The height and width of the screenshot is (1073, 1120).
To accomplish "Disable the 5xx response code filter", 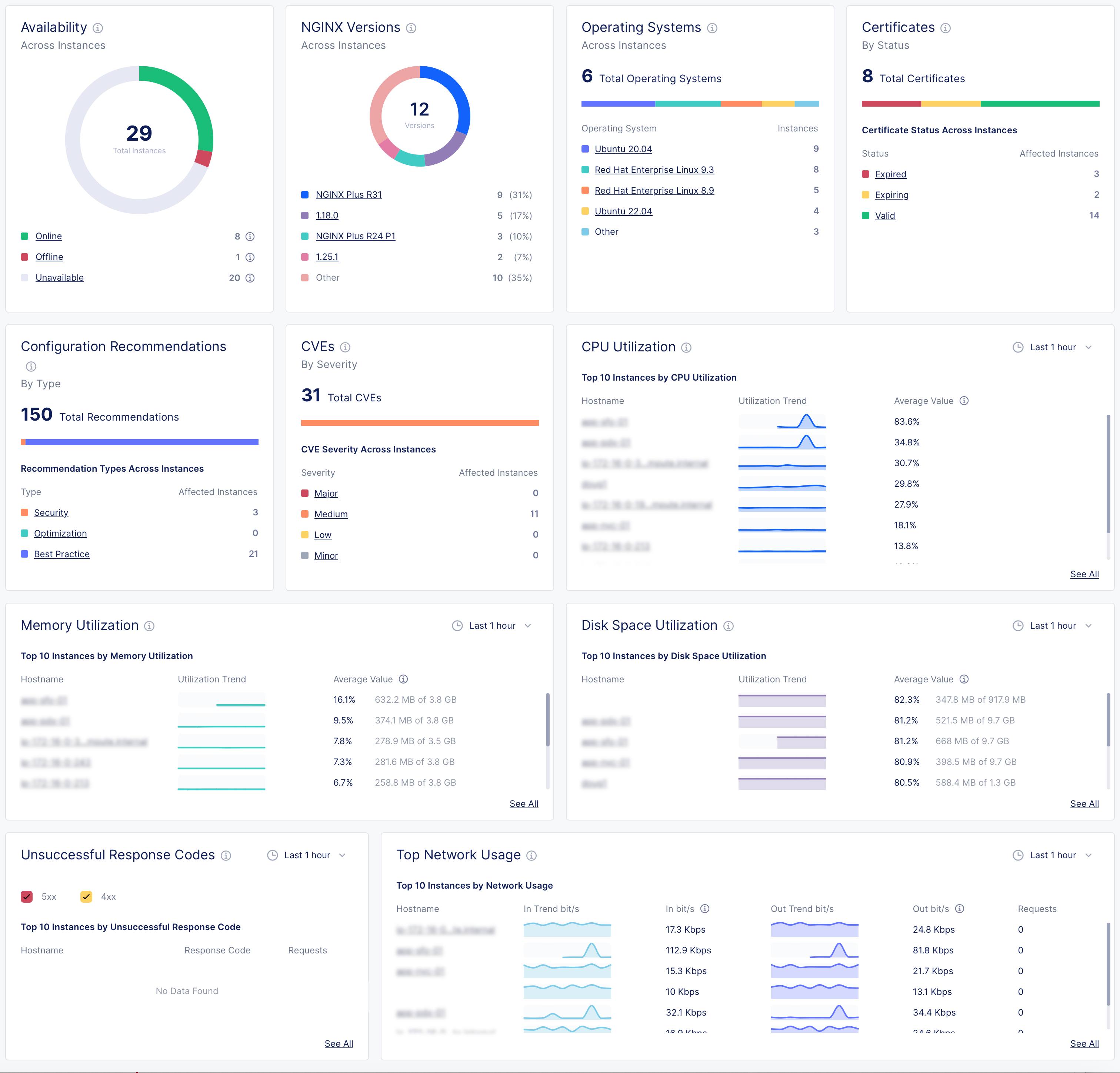I will click(26, 896).
